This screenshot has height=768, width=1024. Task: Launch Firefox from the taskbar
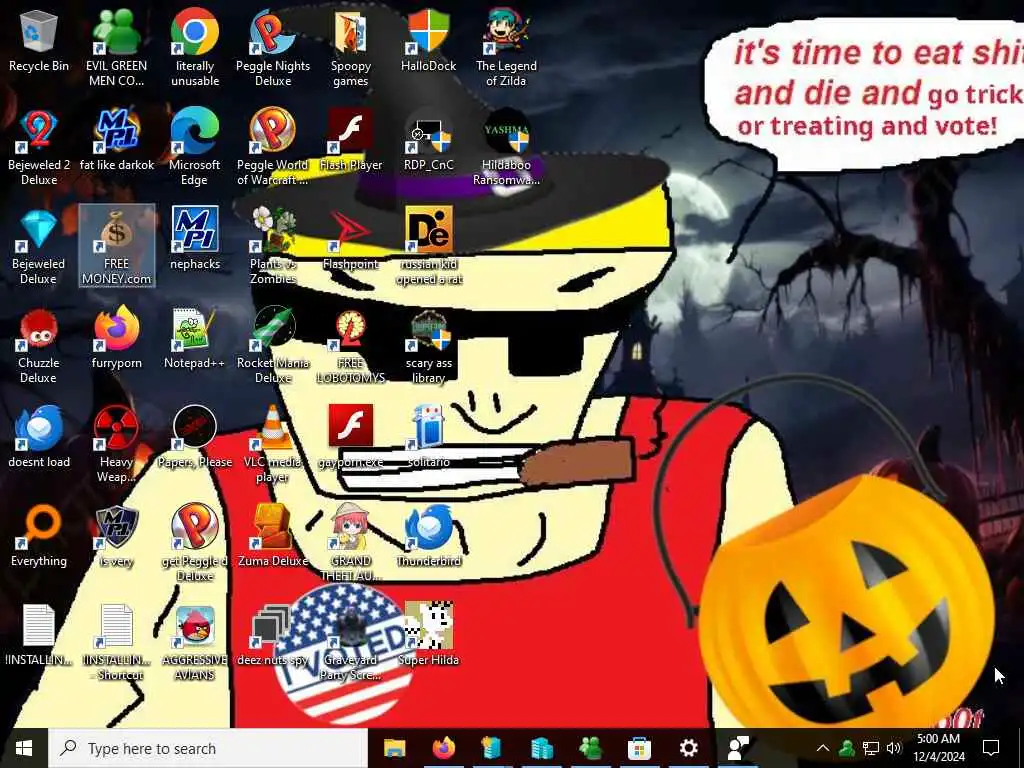pos(443,748)
